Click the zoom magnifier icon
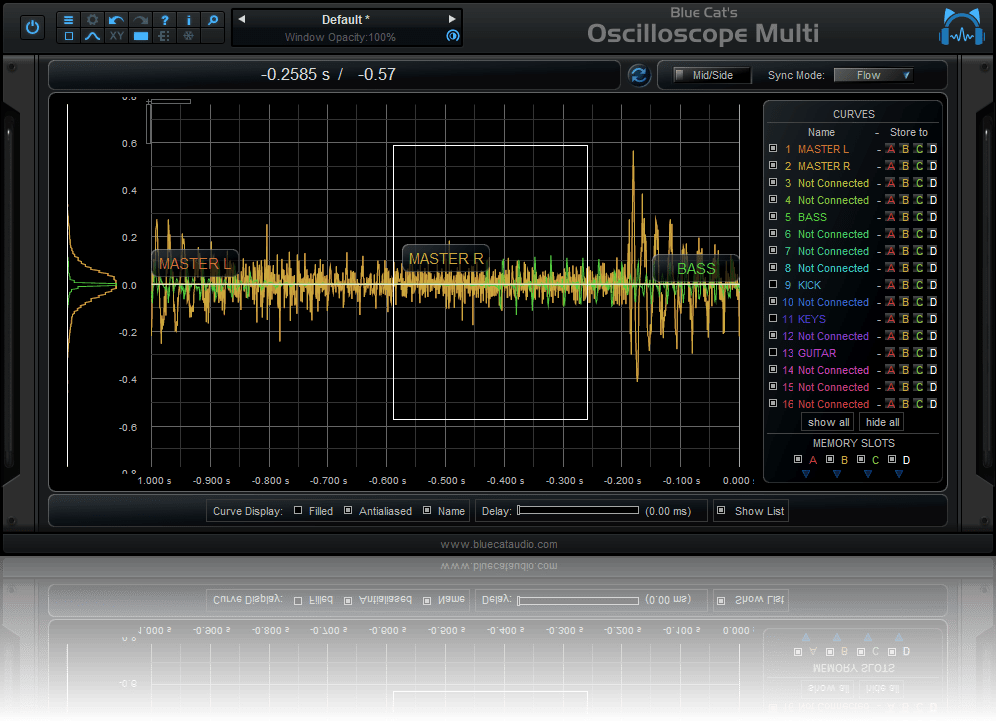 click(x=212, y=21)
